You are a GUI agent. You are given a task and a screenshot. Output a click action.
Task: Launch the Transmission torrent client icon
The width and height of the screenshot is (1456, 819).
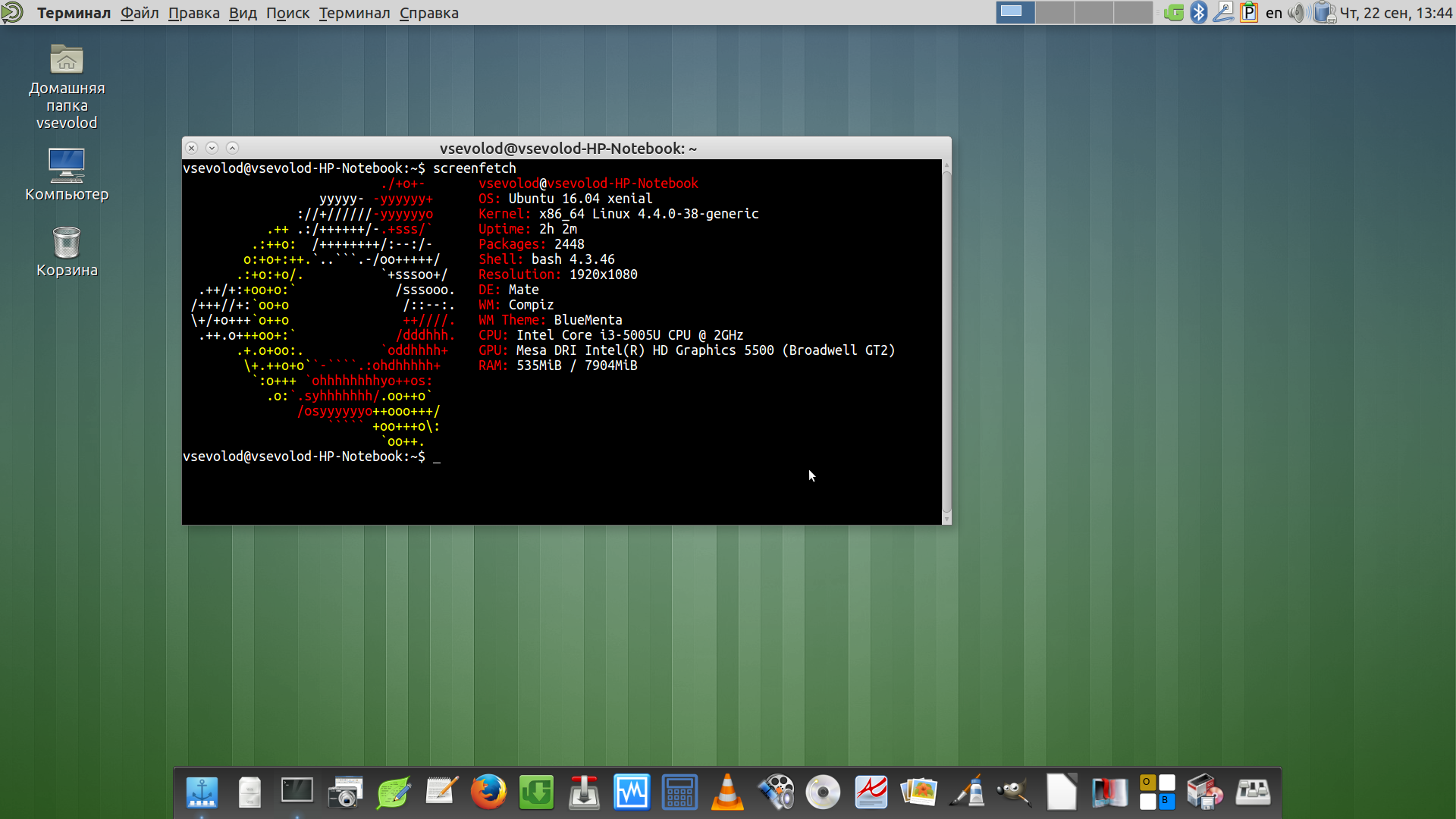[x=584, y=792]
